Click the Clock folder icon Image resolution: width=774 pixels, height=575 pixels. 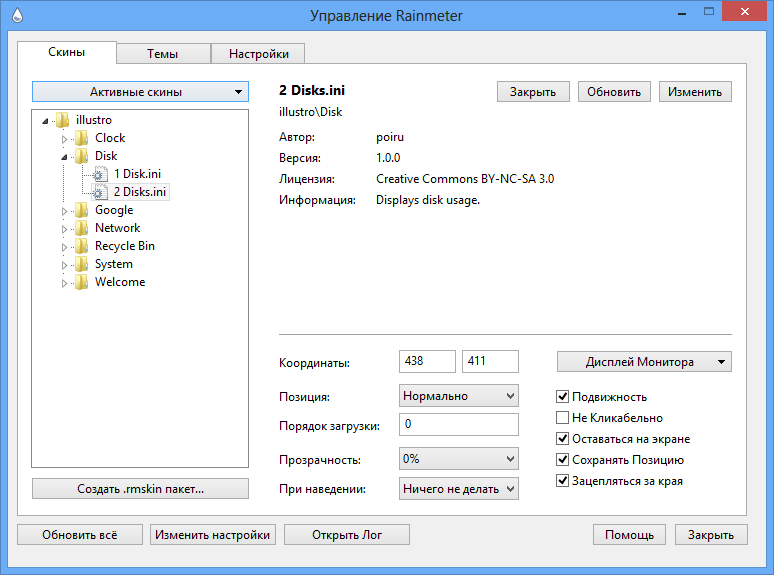tap(82, 138)
